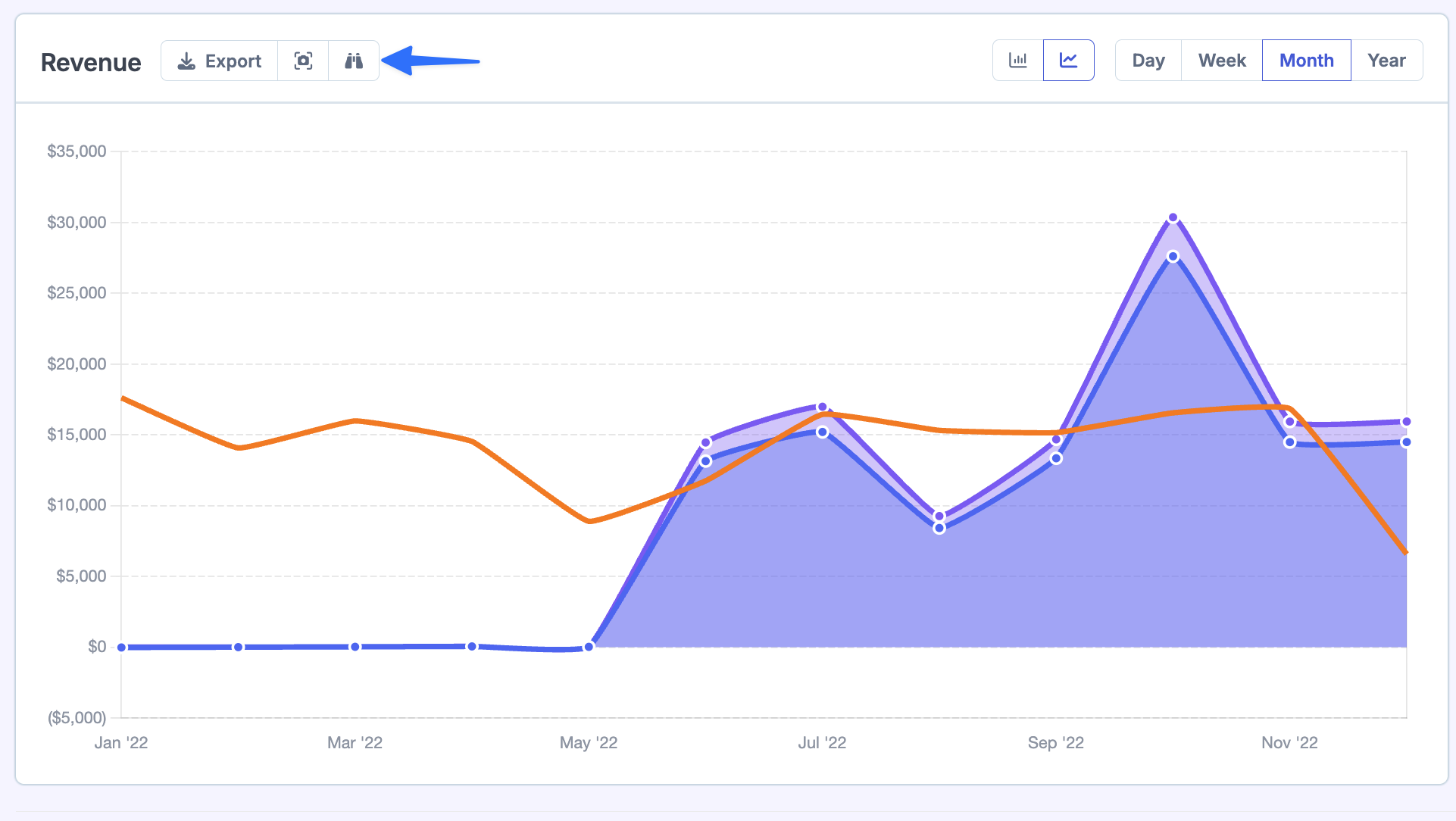Switch to bar chart view

(x=1018, y=61)
